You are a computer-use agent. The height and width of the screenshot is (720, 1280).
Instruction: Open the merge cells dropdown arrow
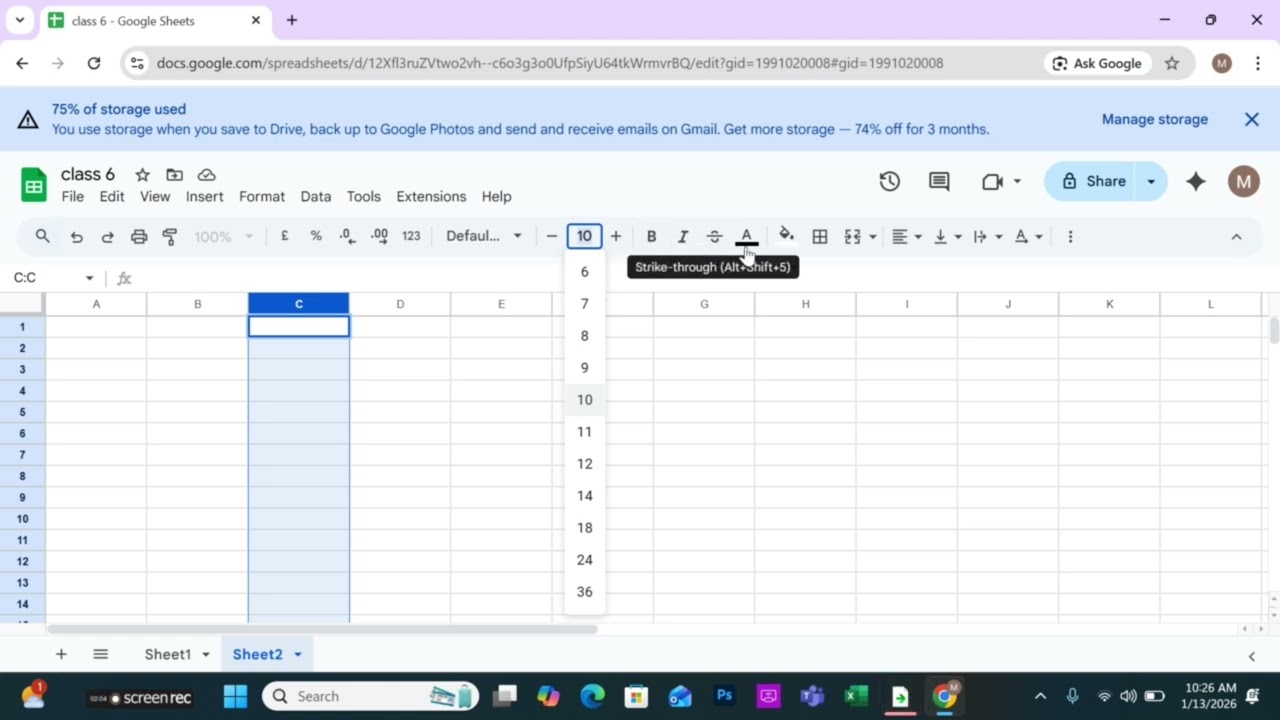[873, 237]
